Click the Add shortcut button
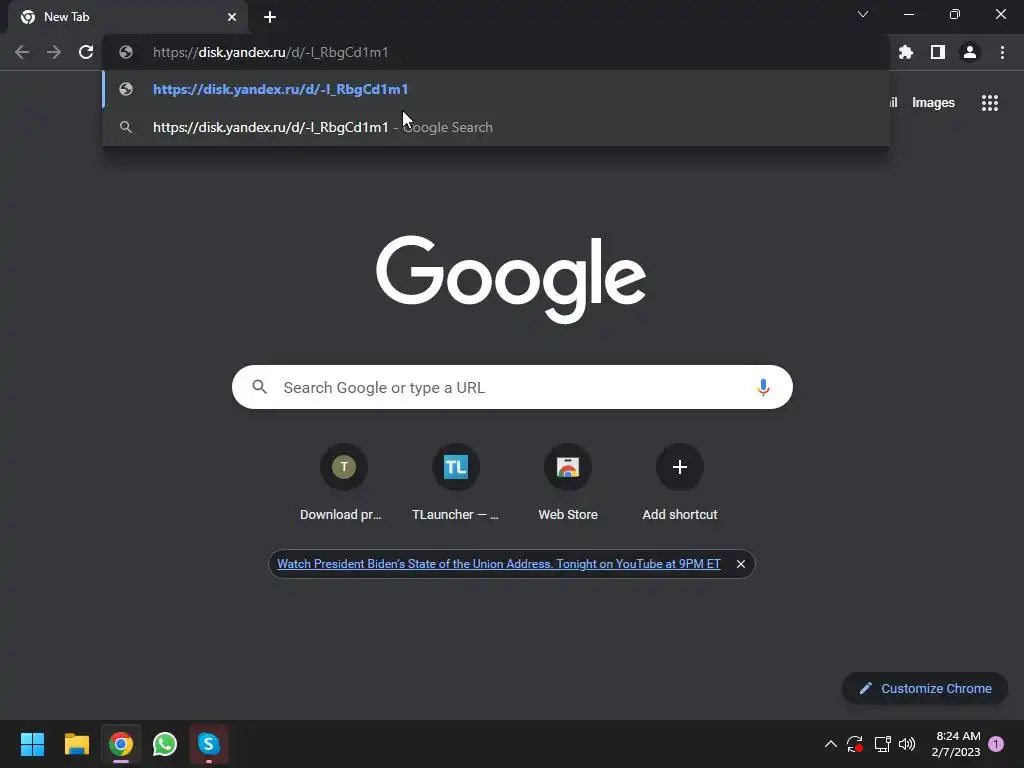 679,483
